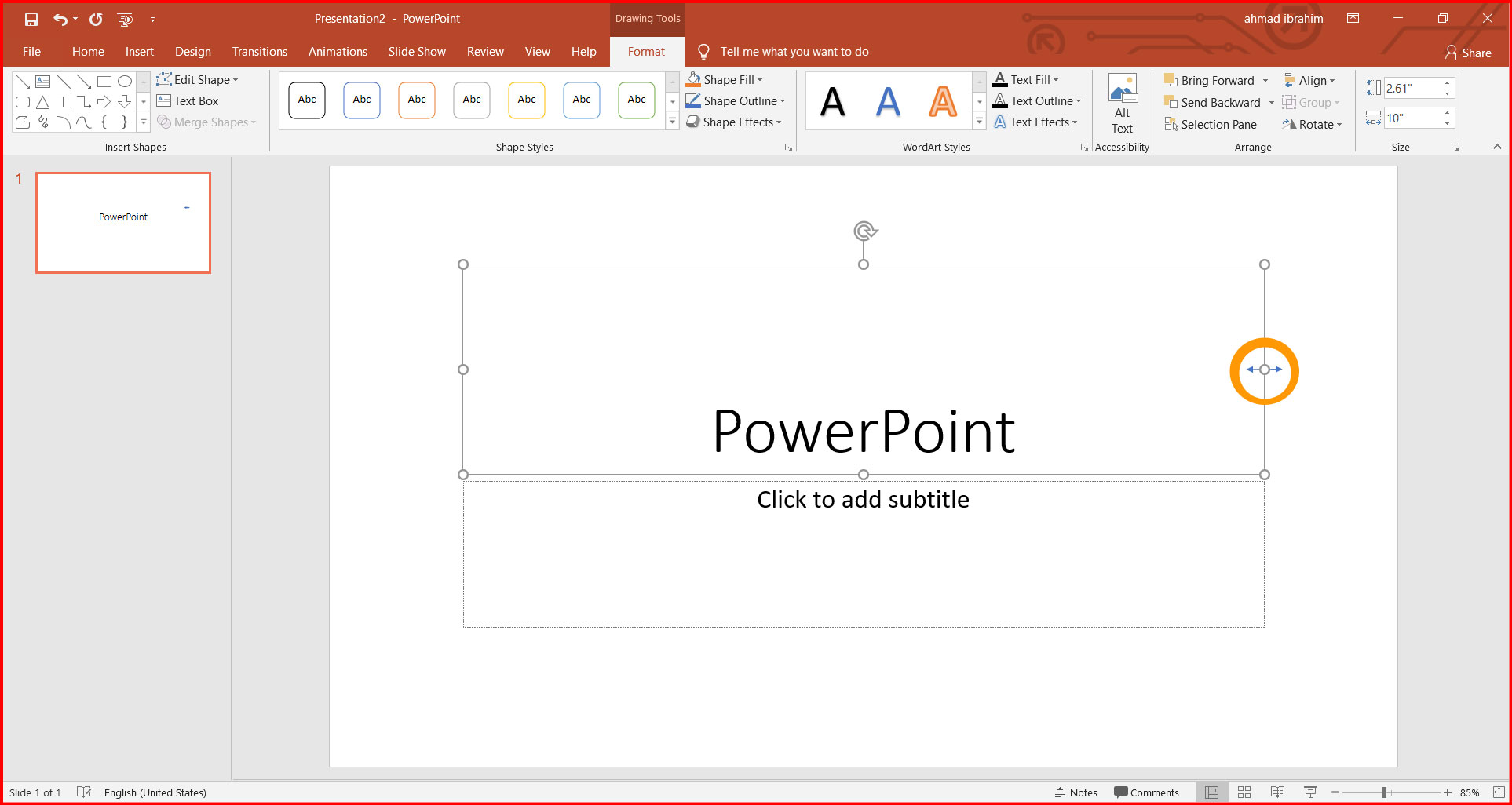This screenshot has height=805, width=1512.
Task: Start slideshow from beginning icon
Action: 125,19
